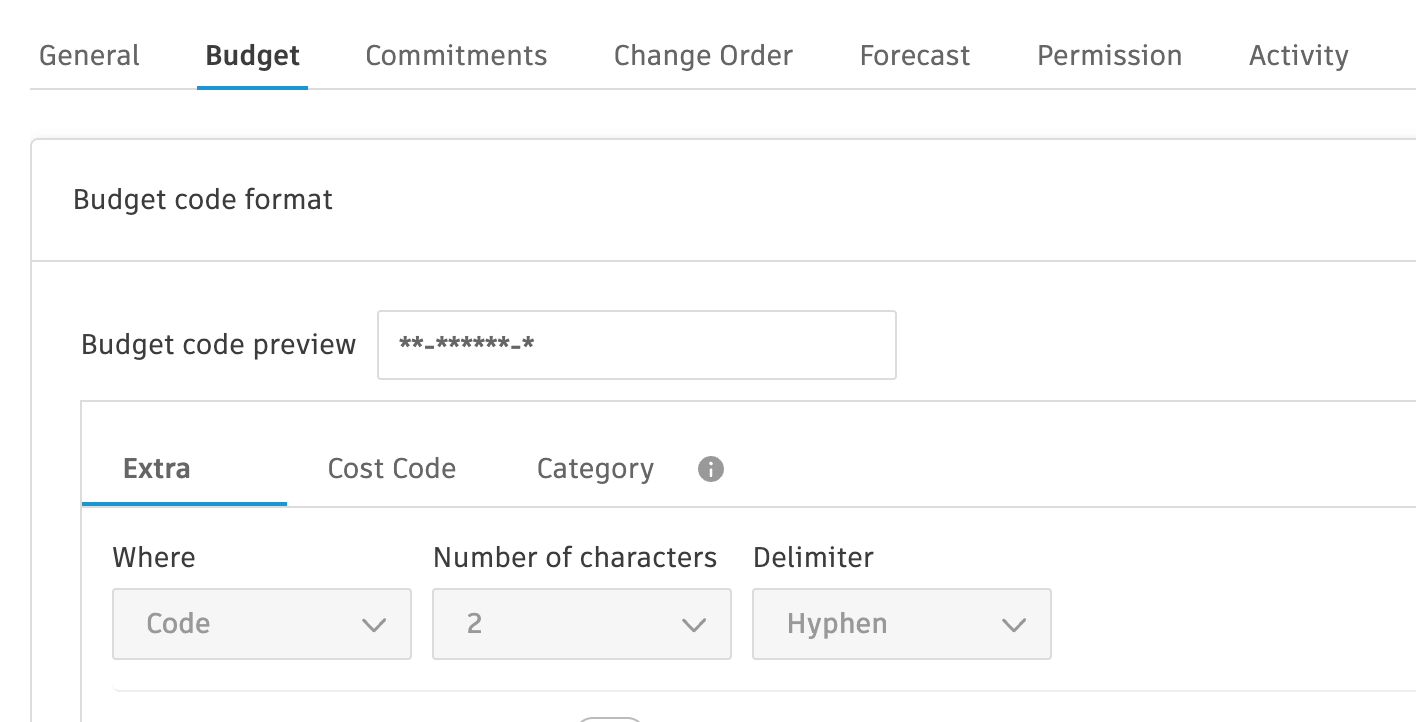
Task: Click the Delimiter field label
Action: tap(813, 557)
